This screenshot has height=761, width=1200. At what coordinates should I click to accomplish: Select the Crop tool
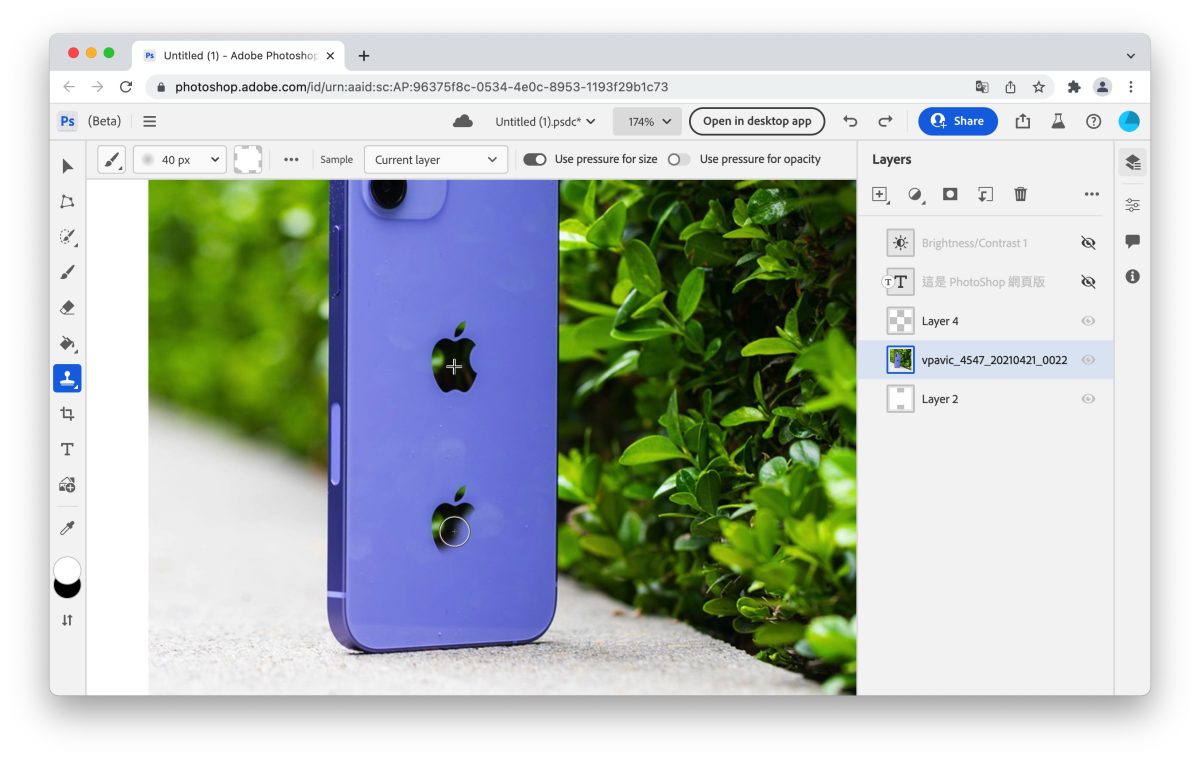pyautogui.click(x=67, y=414)
